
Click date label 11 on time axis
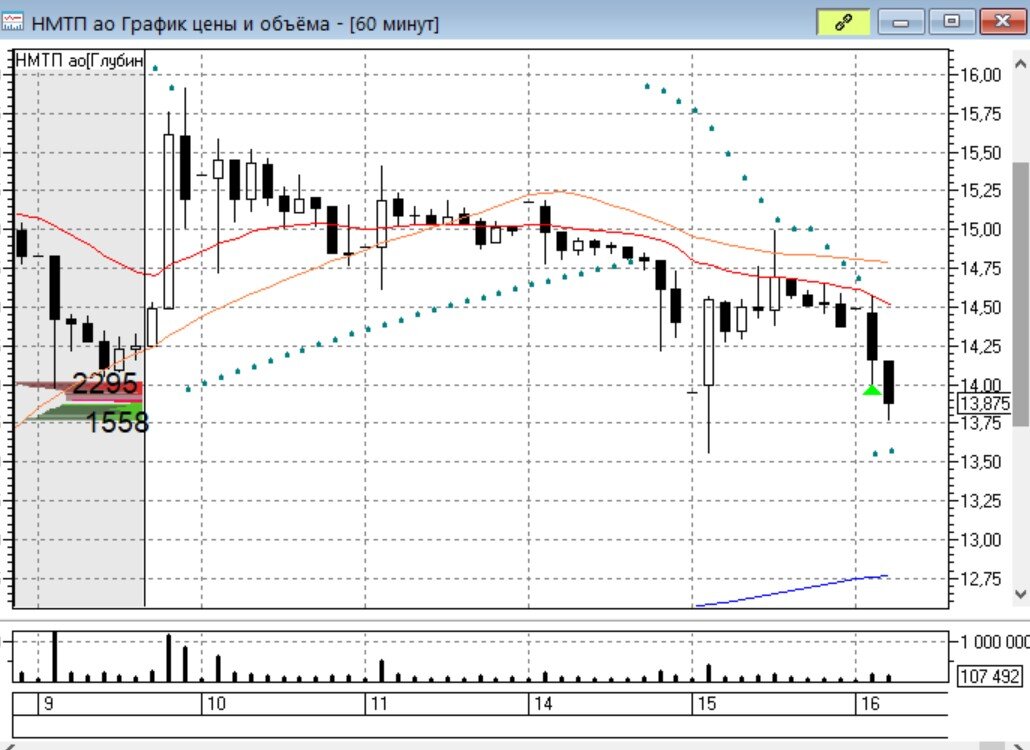point(379,704)
